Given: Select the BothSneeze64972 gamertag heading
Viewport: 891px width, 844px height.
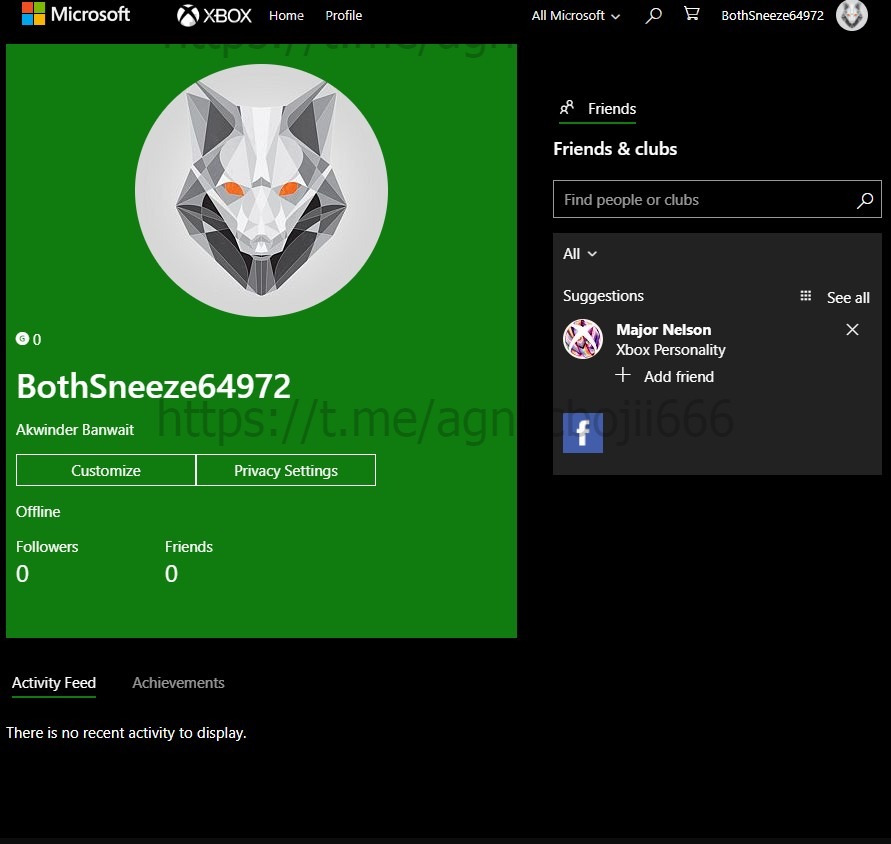Looking at the screenshot, I should pyautogui.click(x=153, y=386).
